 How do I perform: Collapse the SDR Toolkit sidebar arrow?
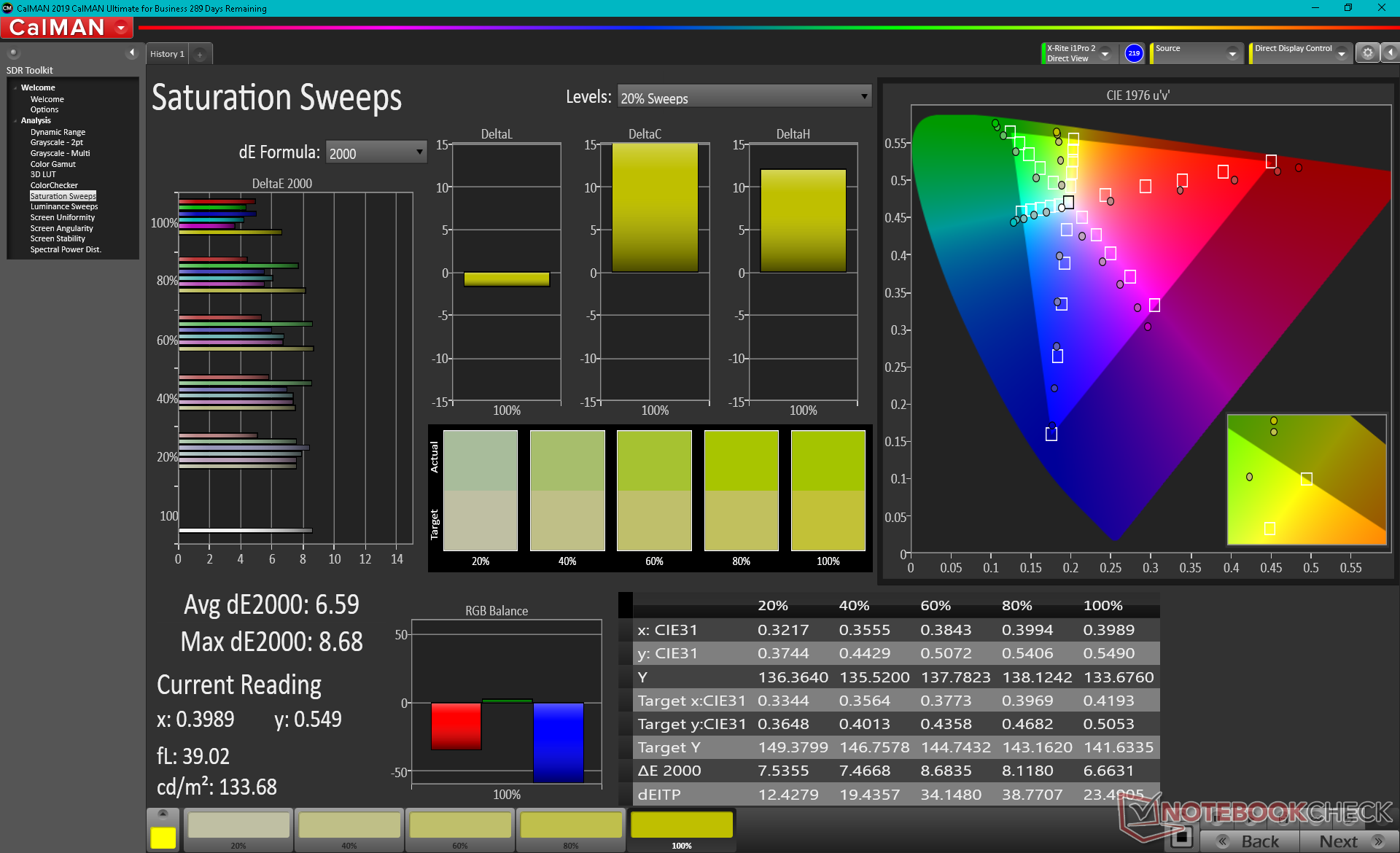tap(131, 52)
